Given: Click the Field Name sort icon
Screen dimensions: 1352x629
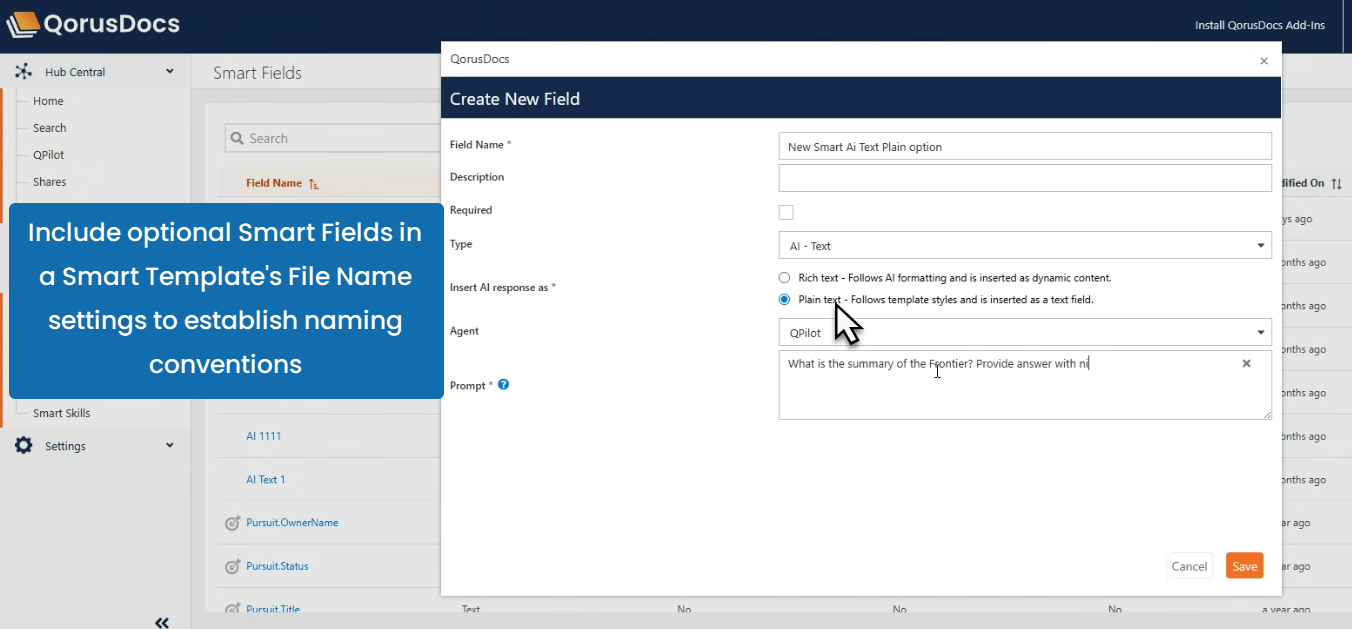Looking at the screenshot, I should [314, 184].
